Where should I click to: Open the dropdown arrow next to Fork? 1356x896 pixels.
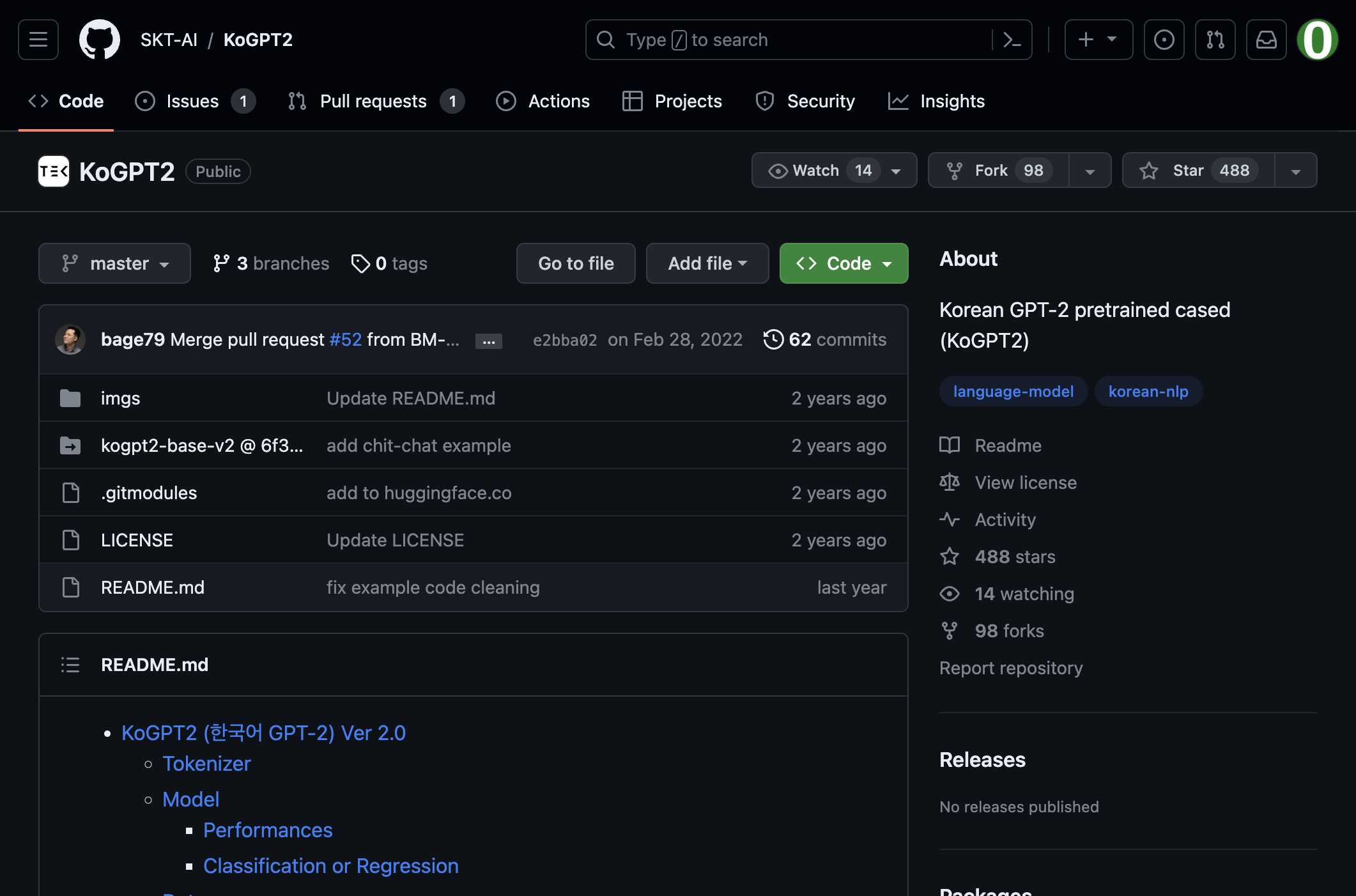pos(1090,170)
